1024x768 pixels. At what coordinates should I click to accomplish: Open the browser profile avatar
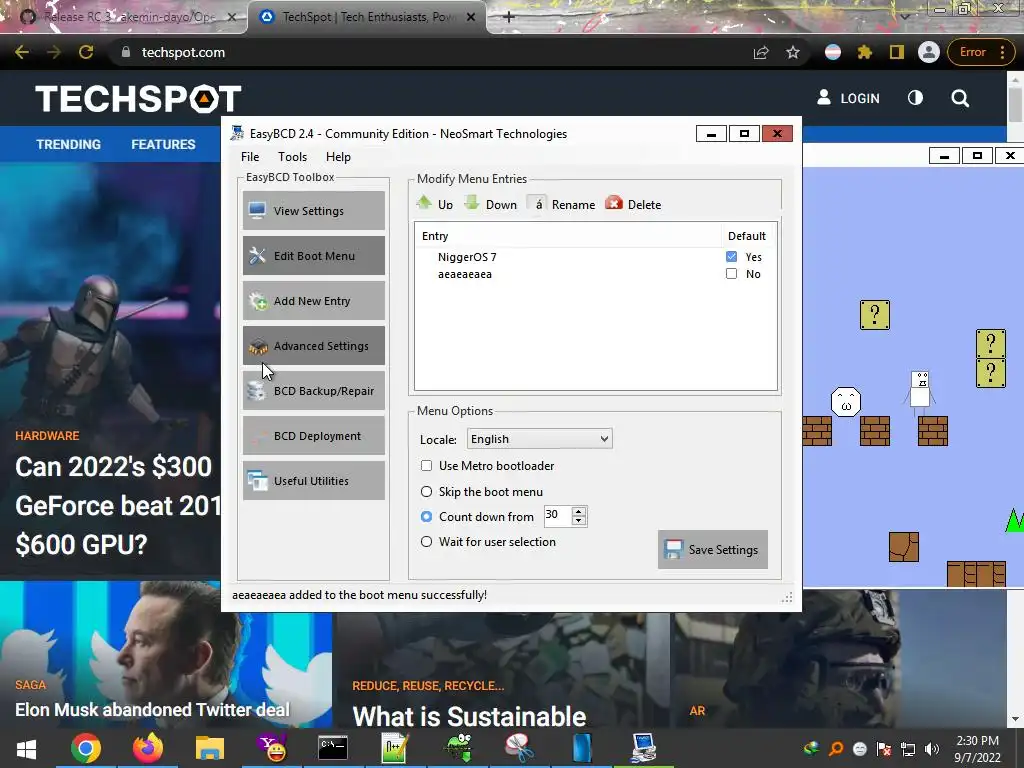(929, 52)
